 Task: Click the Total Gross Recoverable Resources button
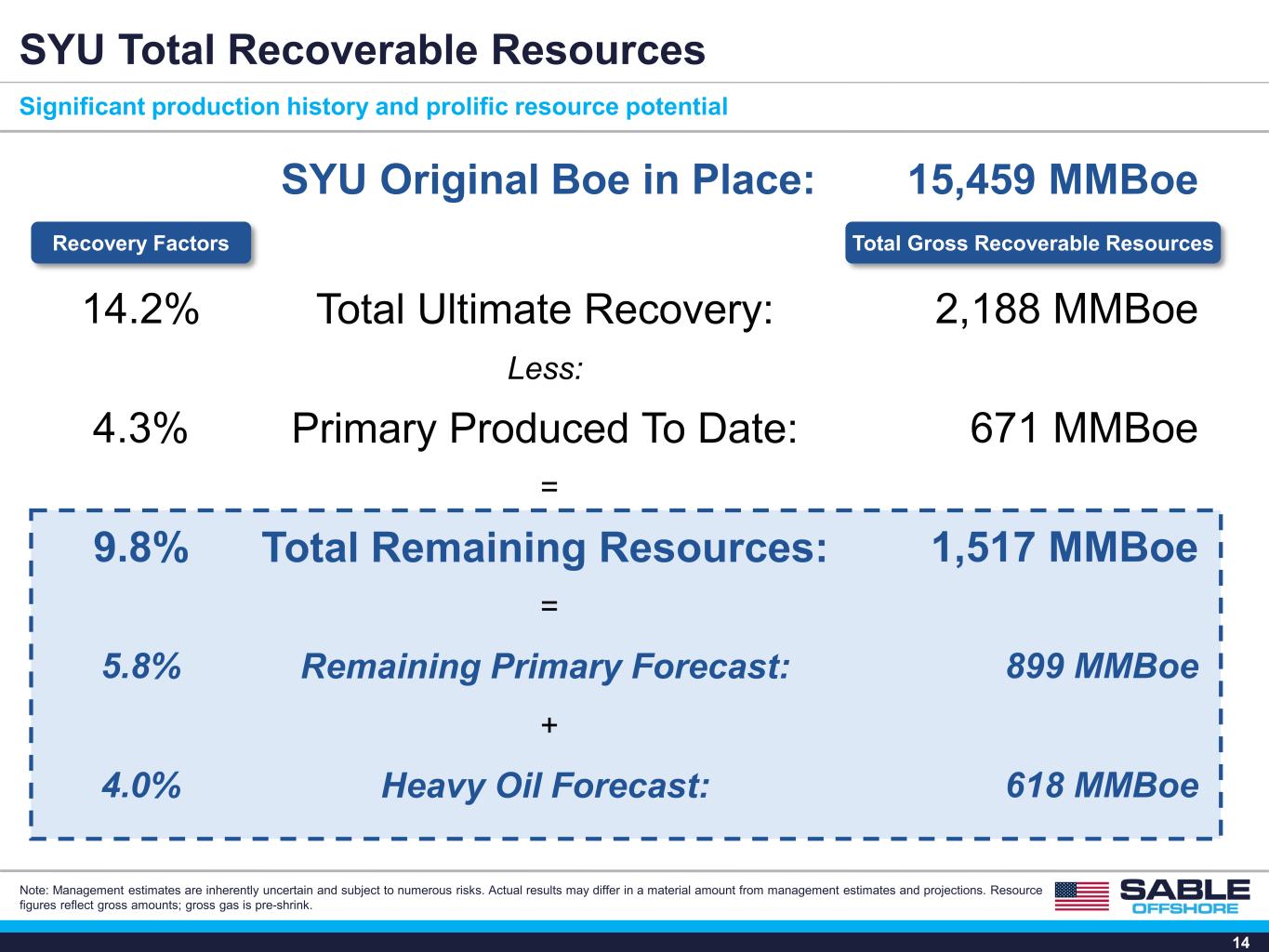(1032, 244)
